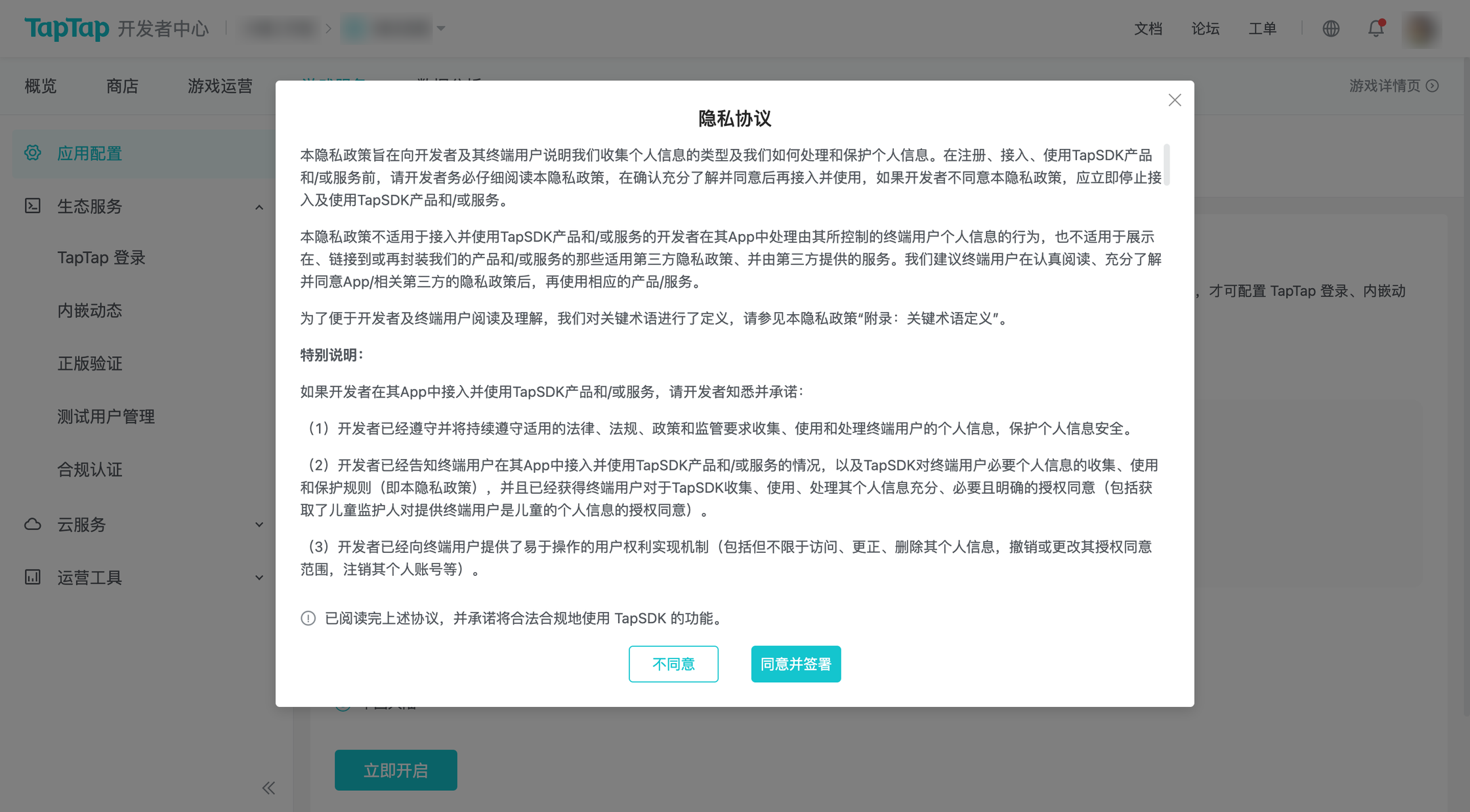Switch to the 游戏运营 tab
This screenshot has height=812, width=1470.
[220, 86]
